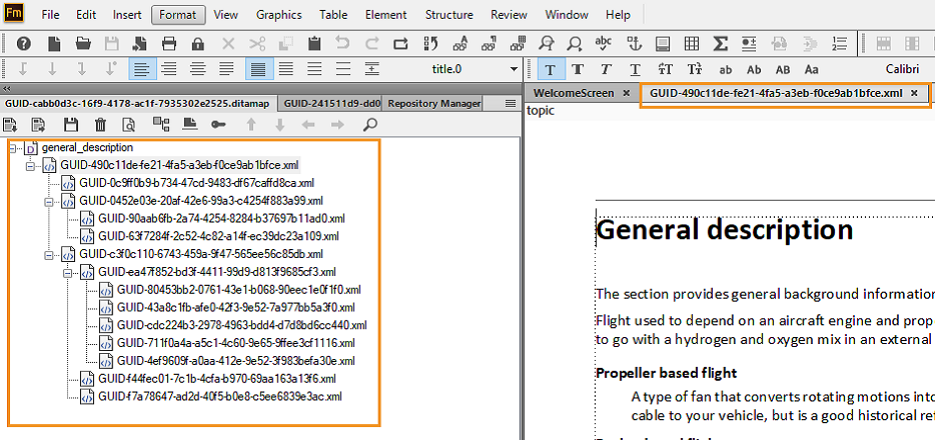This screenshot has height=440, width=935.
Task: Click the Paste clipboard icon
Action: (x=314, y=43)
